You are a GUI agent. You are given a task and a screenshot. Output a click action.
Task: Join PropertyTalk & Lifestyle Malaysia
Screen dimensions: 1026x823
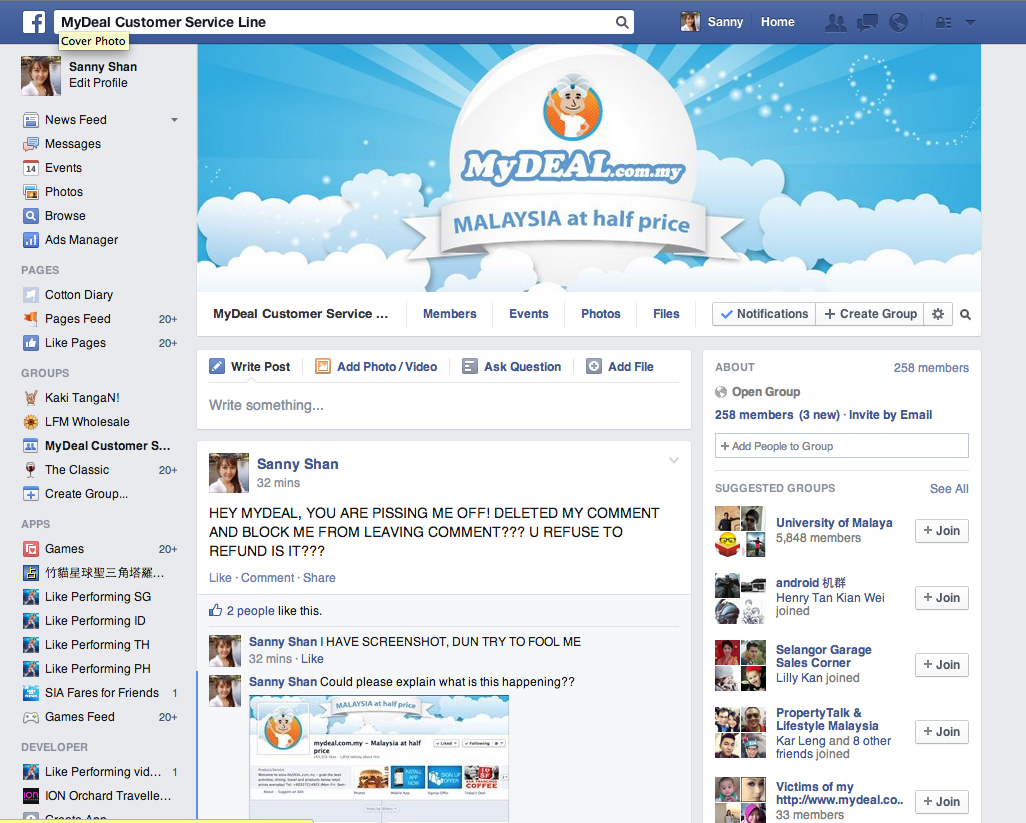point(942,731)
